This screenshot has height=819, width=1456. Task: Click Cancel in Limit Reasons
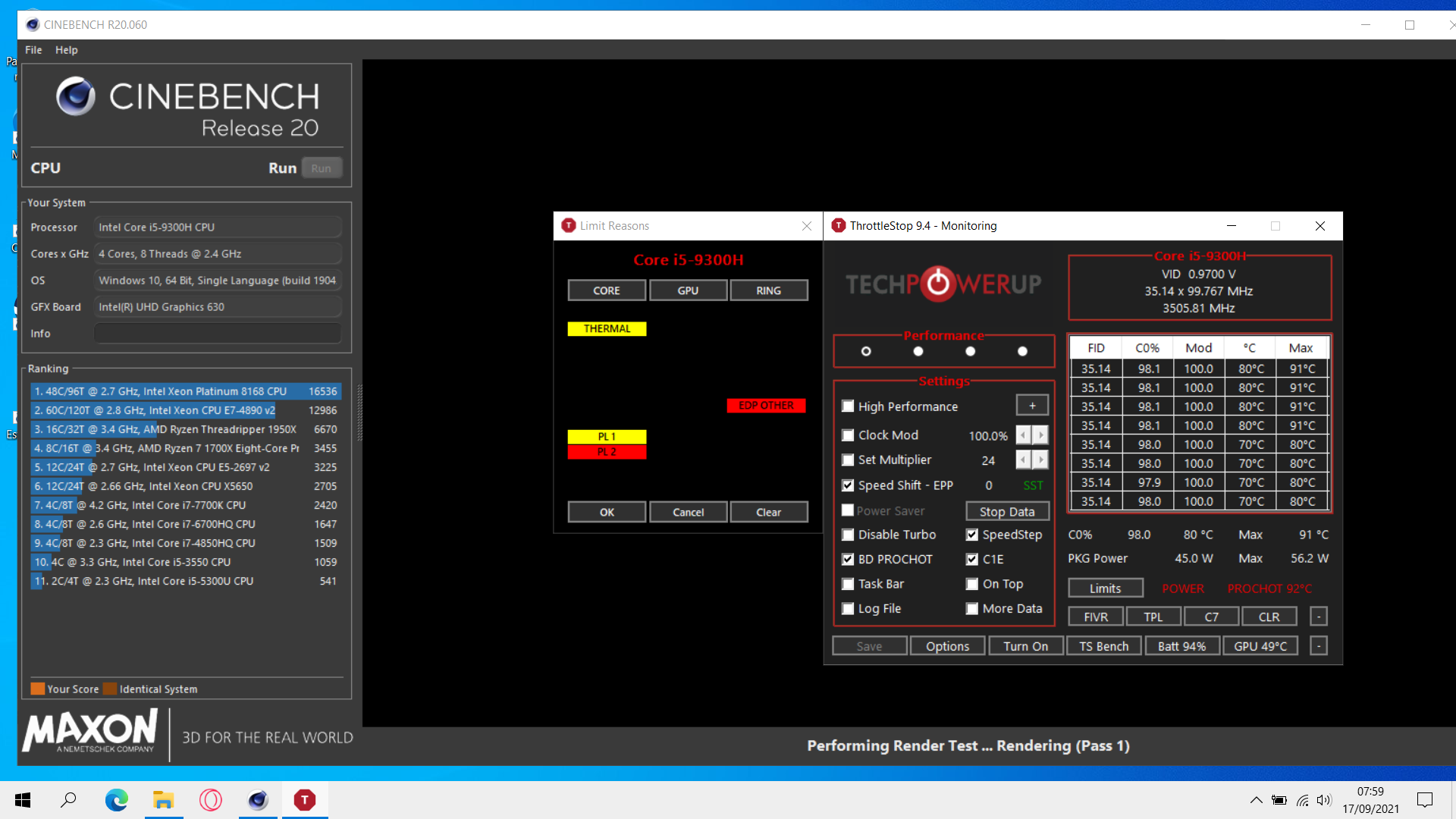tap(688, 512)
